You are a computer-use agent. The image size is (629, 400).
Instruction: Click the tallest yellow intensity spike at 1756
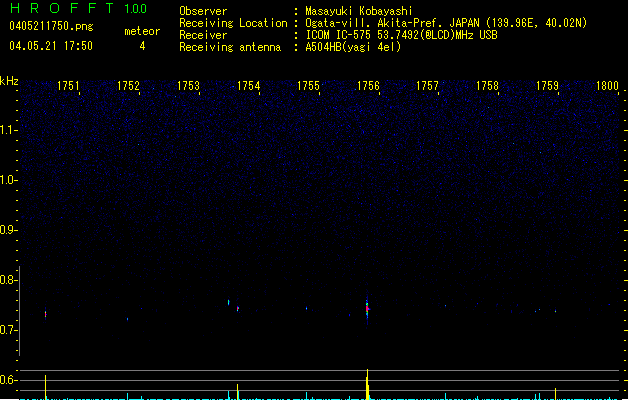367,384
